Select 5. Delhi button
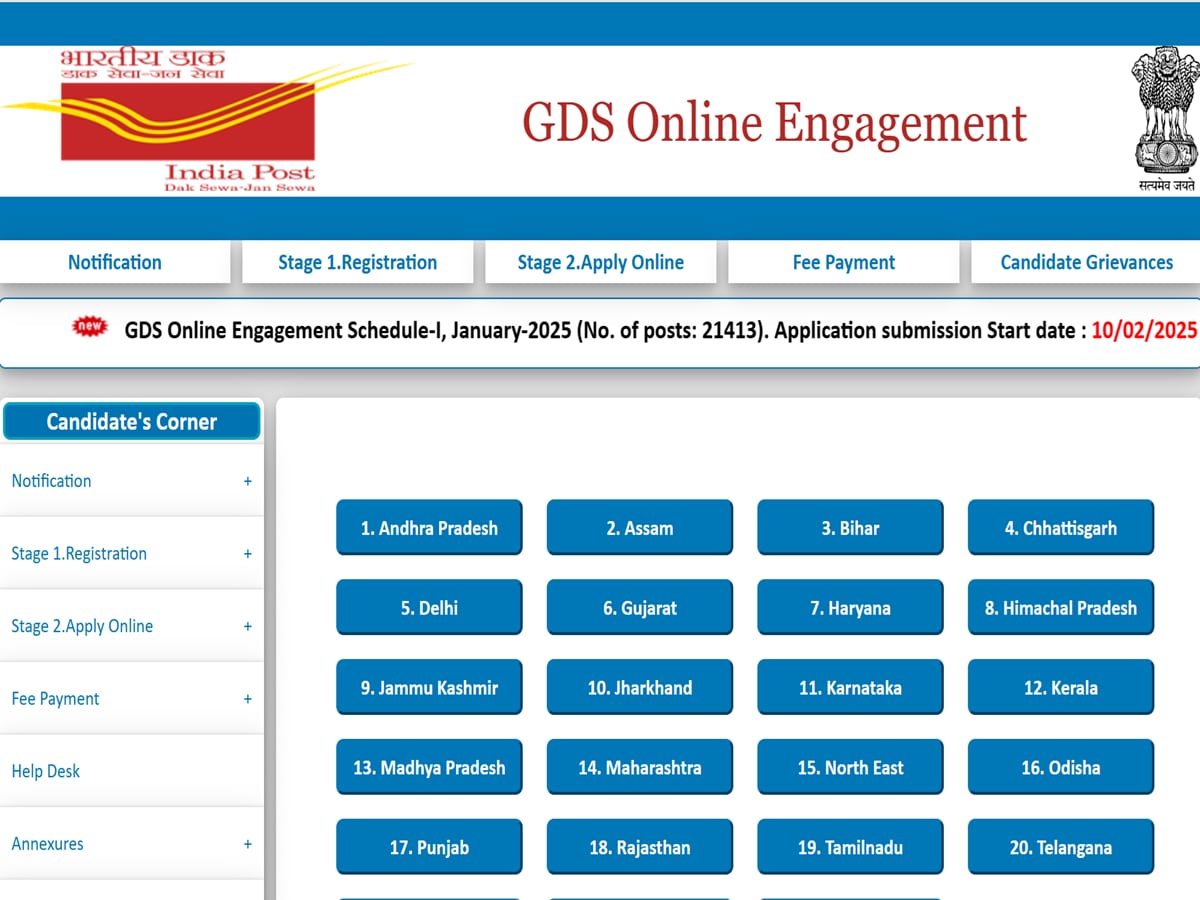 [429, 607]
